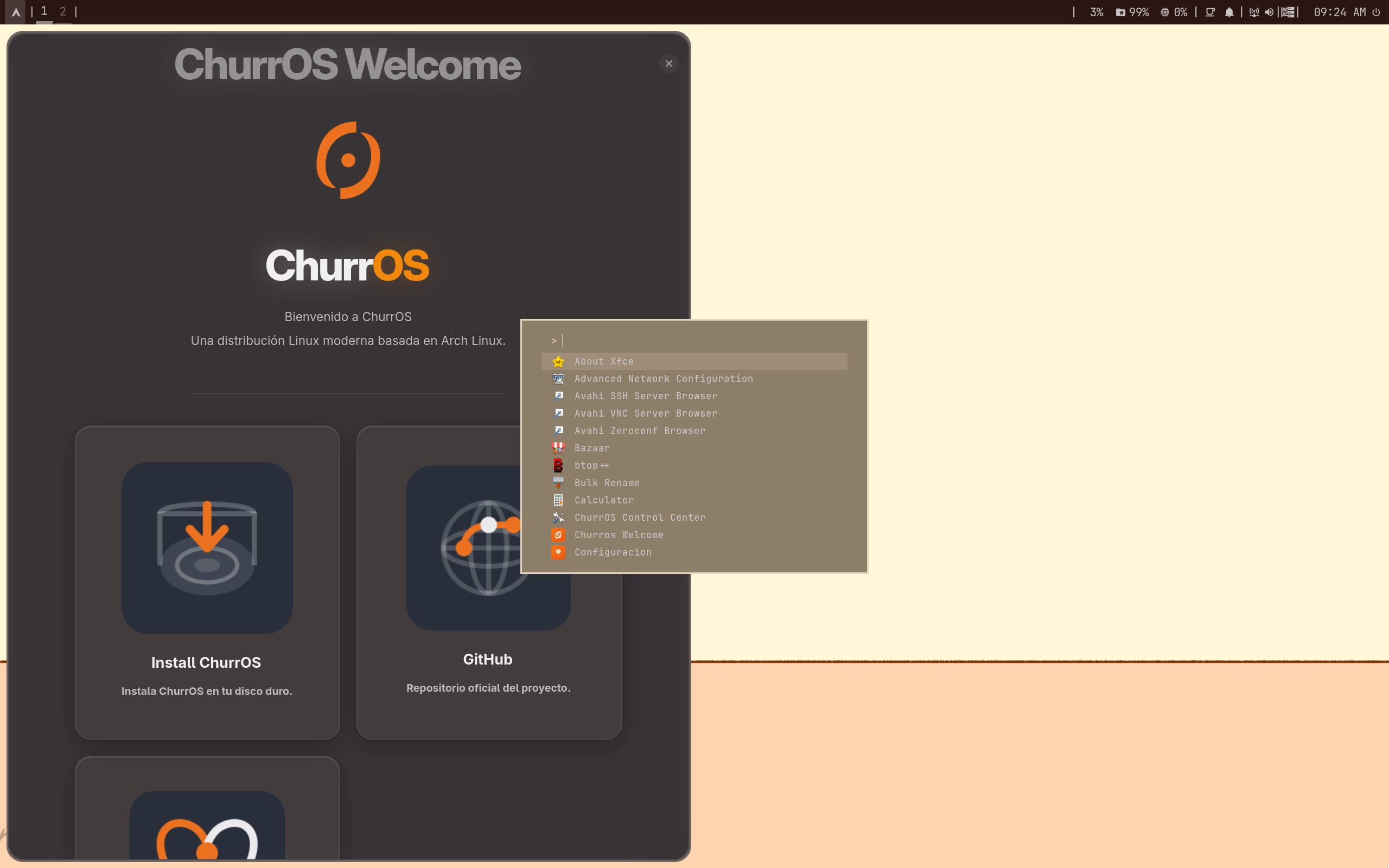The width and height of the screenshot is (1389, 868).
Task: Open the network antenna icon
Action: (1254, 12)
